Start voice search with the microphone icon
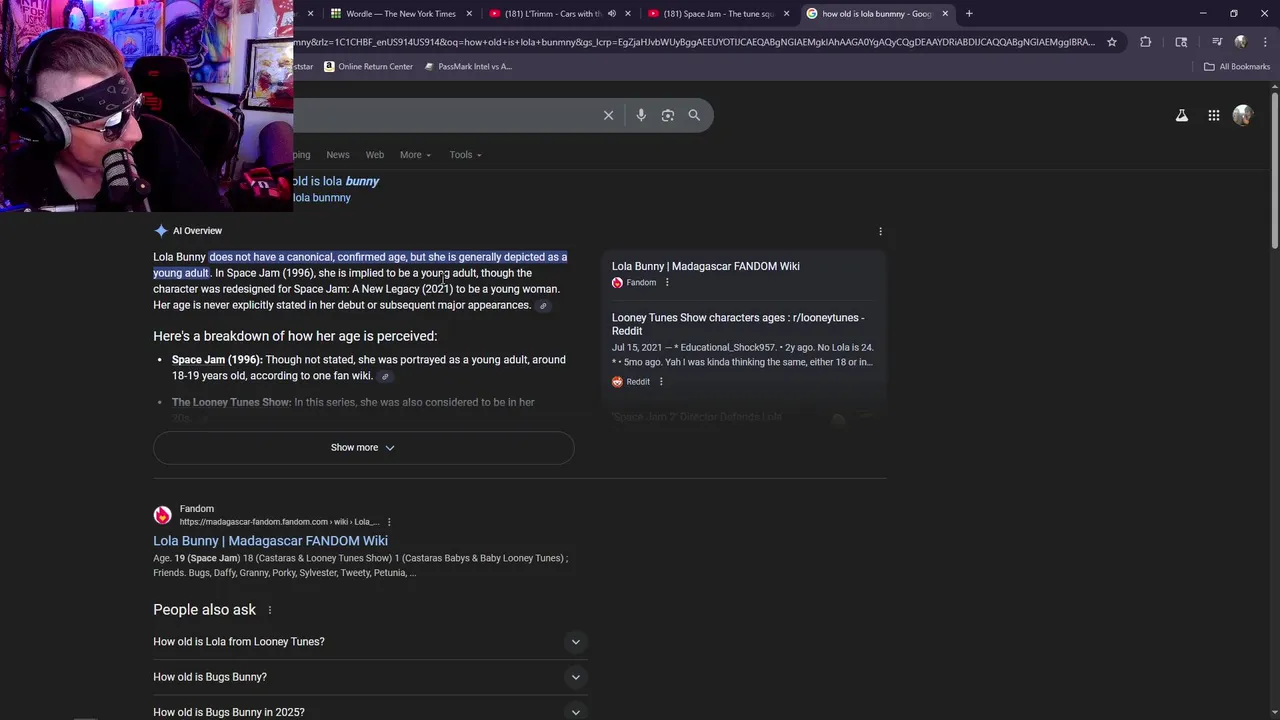The width and height of the screenshot is (1280, 720). pyautogui.click(x=641, y=115)
